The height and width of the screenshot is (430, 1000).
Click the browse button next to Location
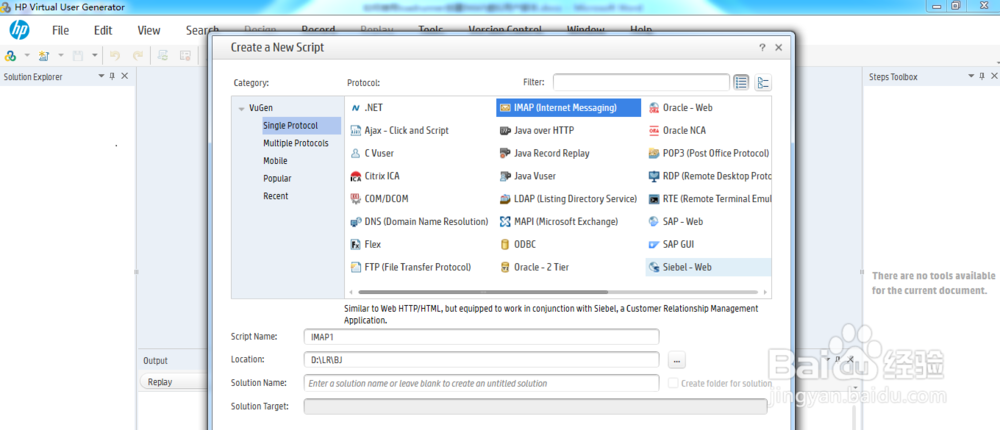677,360
